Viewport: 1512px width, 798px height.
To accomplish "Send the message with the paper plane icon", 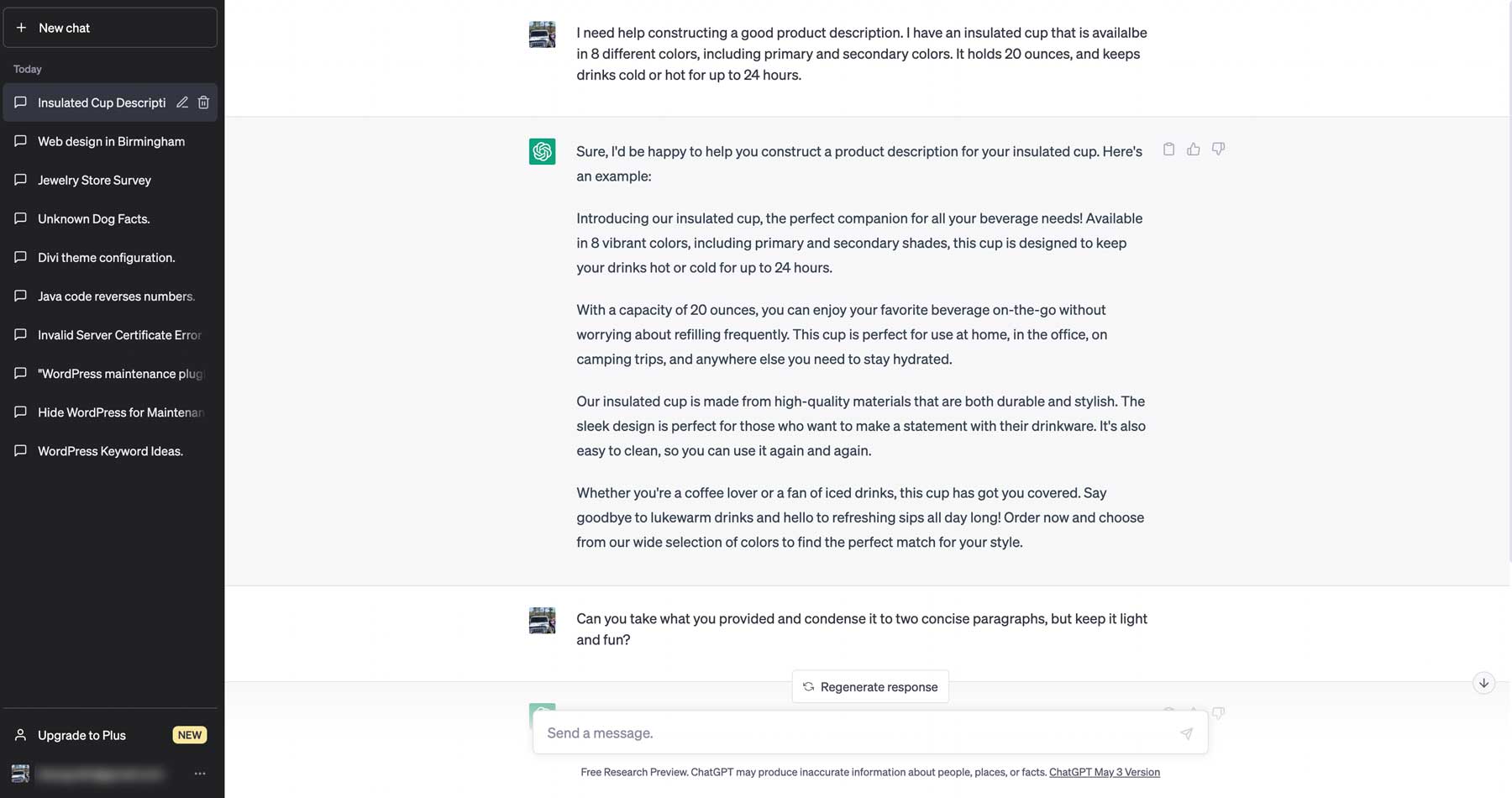I will click(x=1186, y=732).
